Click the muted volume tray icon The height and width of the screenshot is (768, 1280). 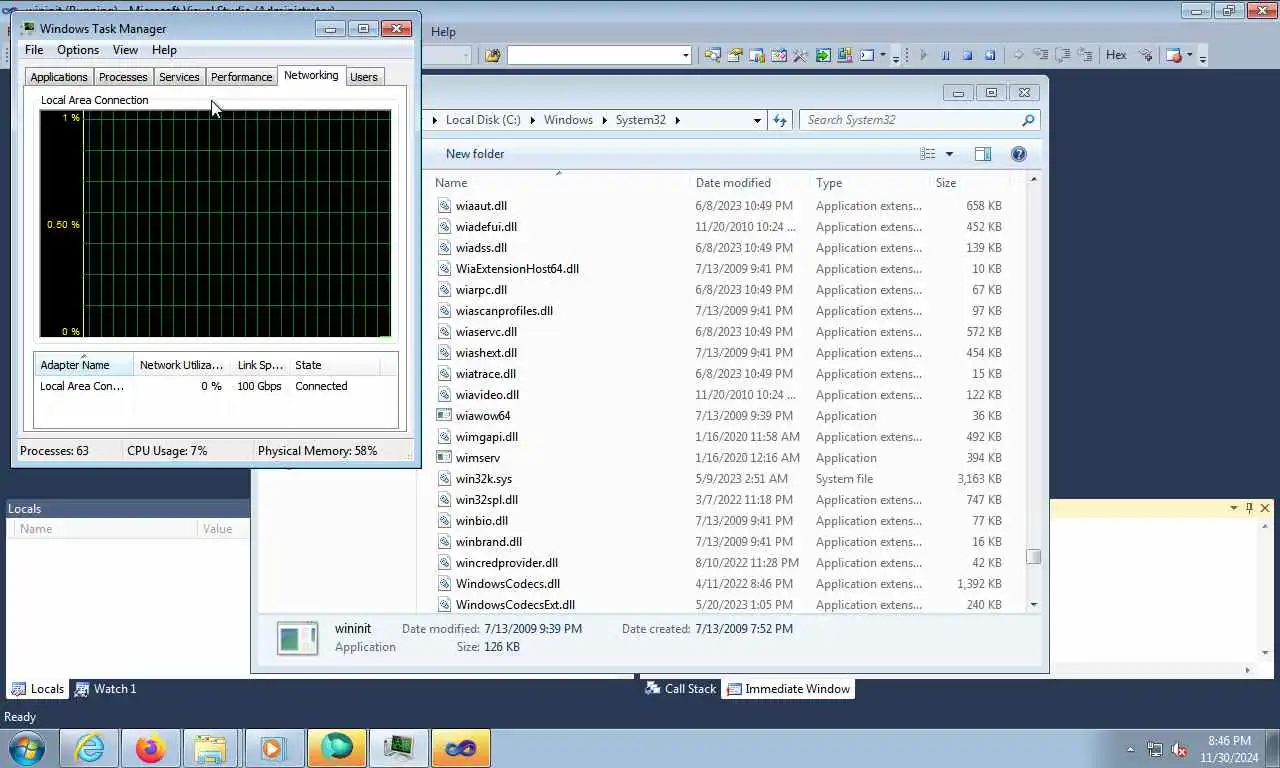pyautogui.click(x=1179, y=749)
